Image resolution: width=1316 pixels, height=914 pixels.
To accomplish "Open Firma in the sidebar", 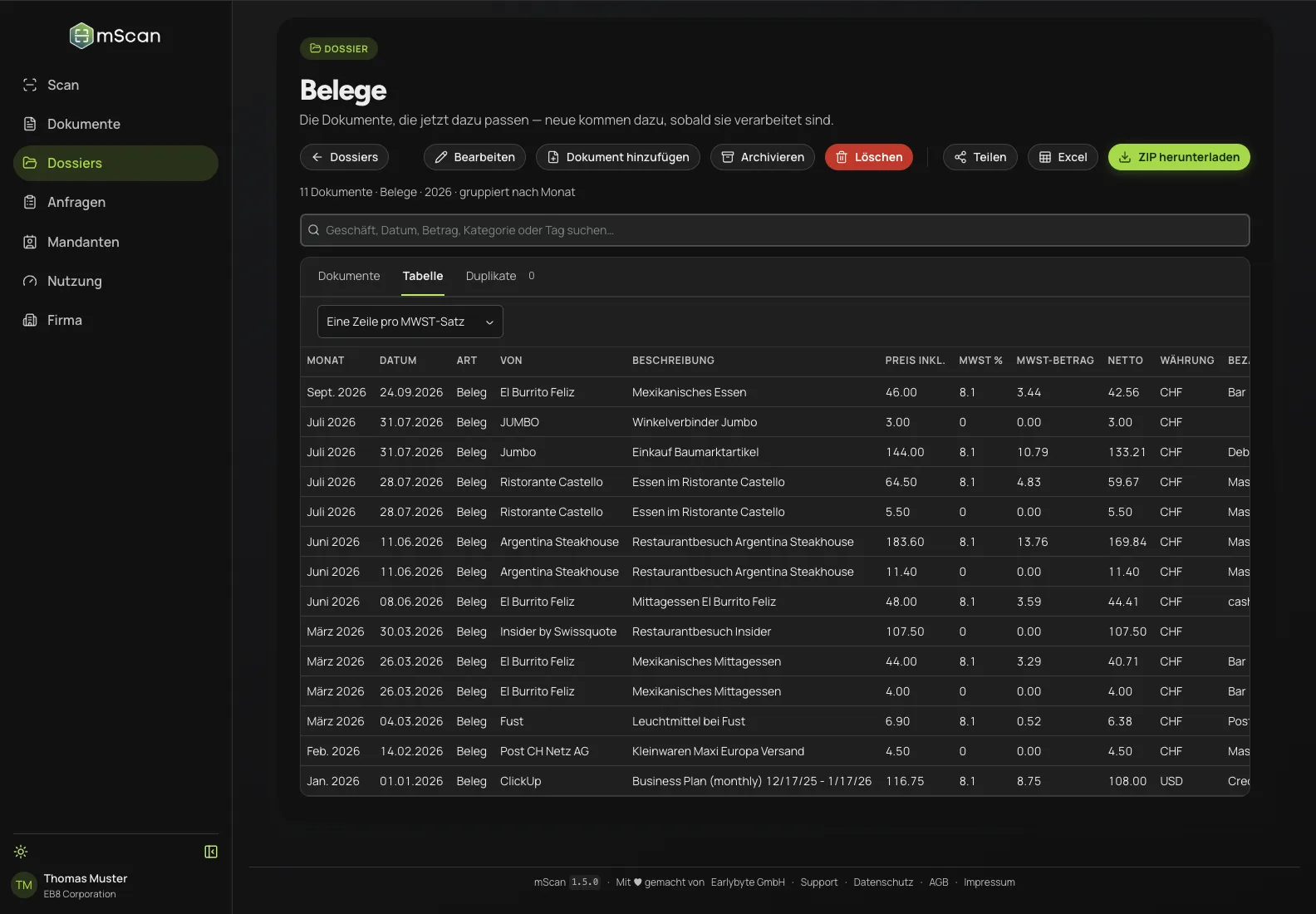I will click(115, 320).
